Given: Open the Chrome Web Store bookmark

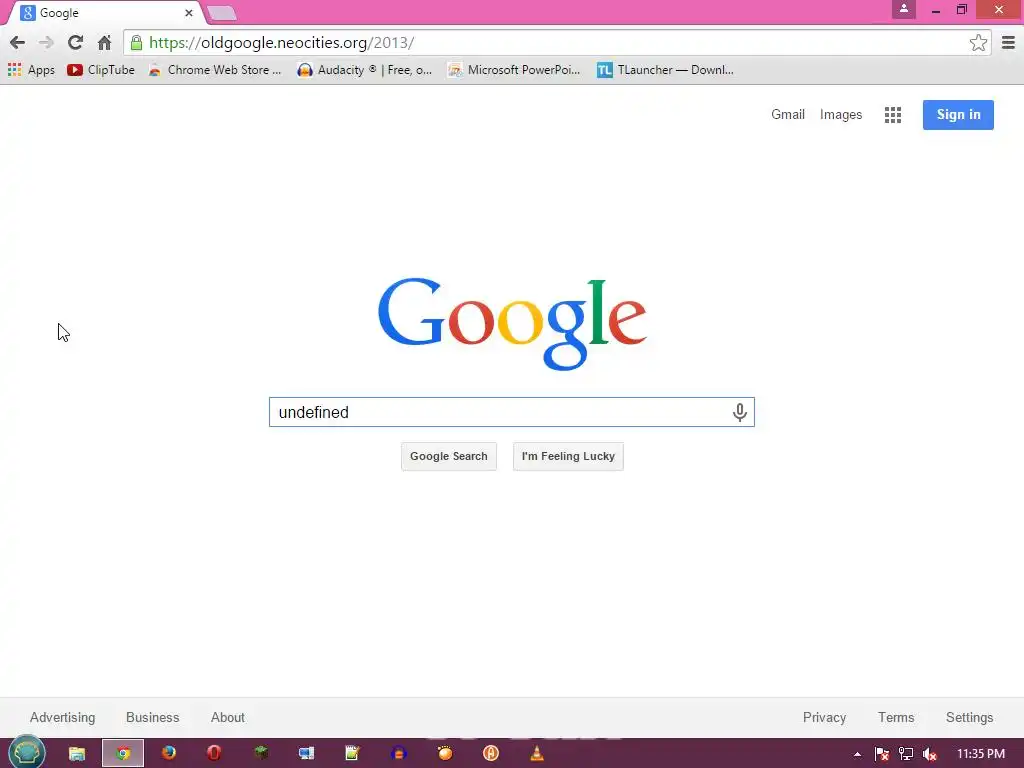Looking at the screenshot, I should [x=215, y=70].
